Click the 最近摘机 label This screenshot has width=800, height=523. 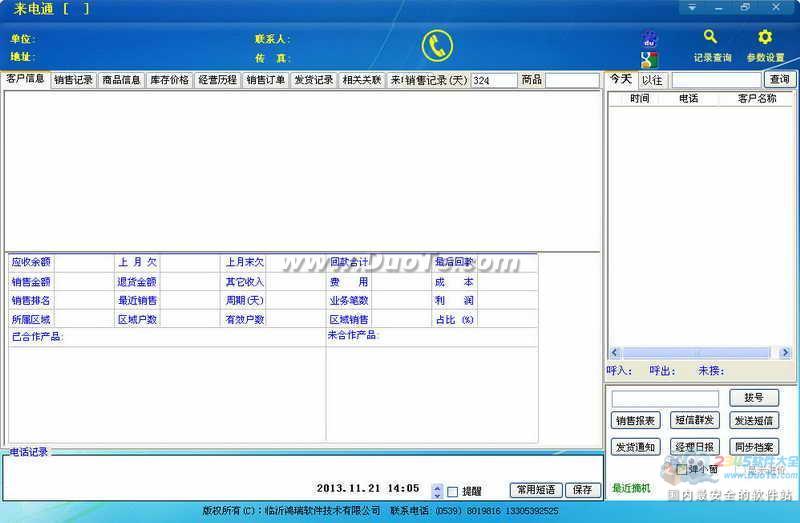tap(631, 488)
